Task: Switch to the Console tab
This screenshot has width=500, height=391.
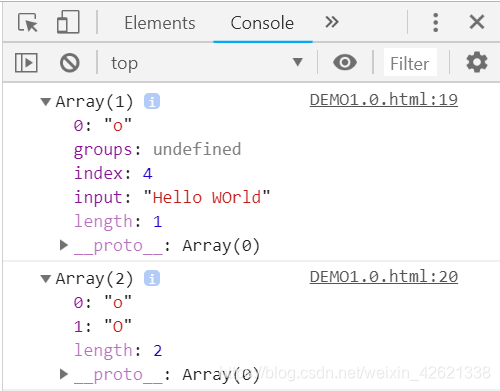Action: [x=262, y=23]
